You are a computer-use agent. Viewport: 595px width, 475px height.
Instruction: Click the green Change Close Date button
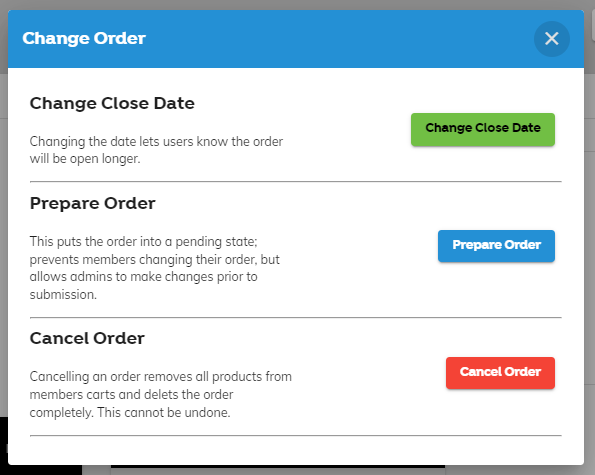483,129
